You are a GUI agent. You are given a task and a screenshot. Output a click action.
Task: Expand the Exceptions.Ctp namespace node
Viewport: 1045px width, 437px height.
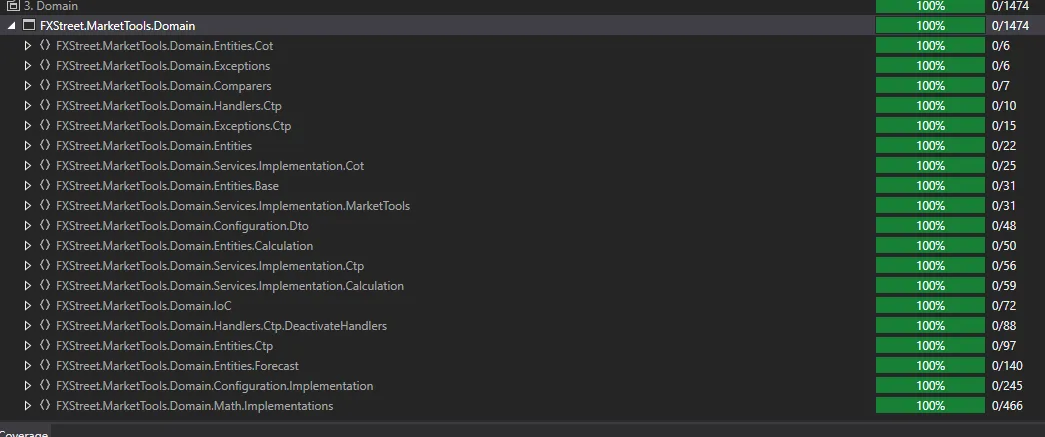click(x=27, y=126)
